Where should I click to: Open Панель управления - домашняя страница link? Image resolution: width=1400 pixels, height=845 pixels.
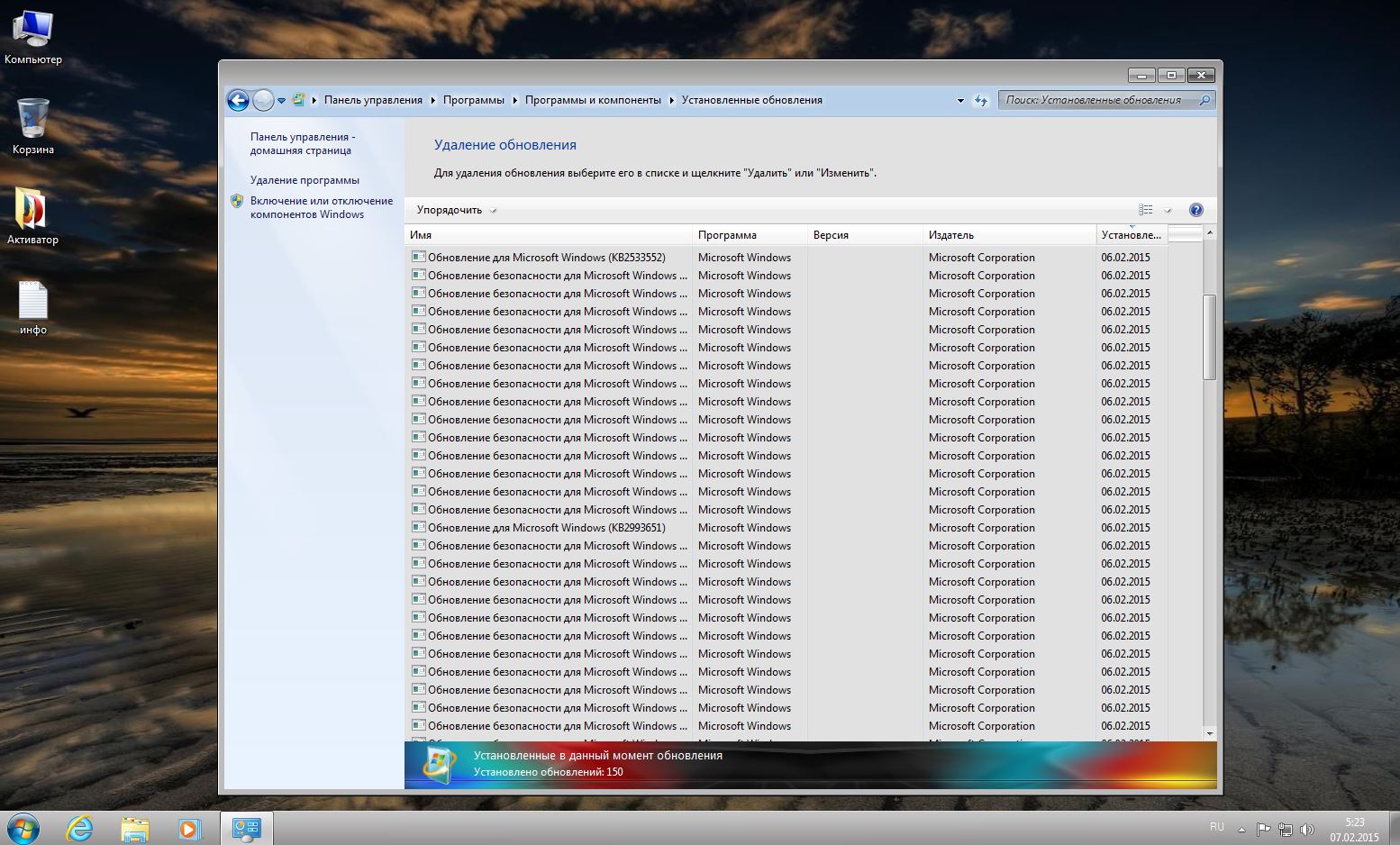[x=303, y=143]
